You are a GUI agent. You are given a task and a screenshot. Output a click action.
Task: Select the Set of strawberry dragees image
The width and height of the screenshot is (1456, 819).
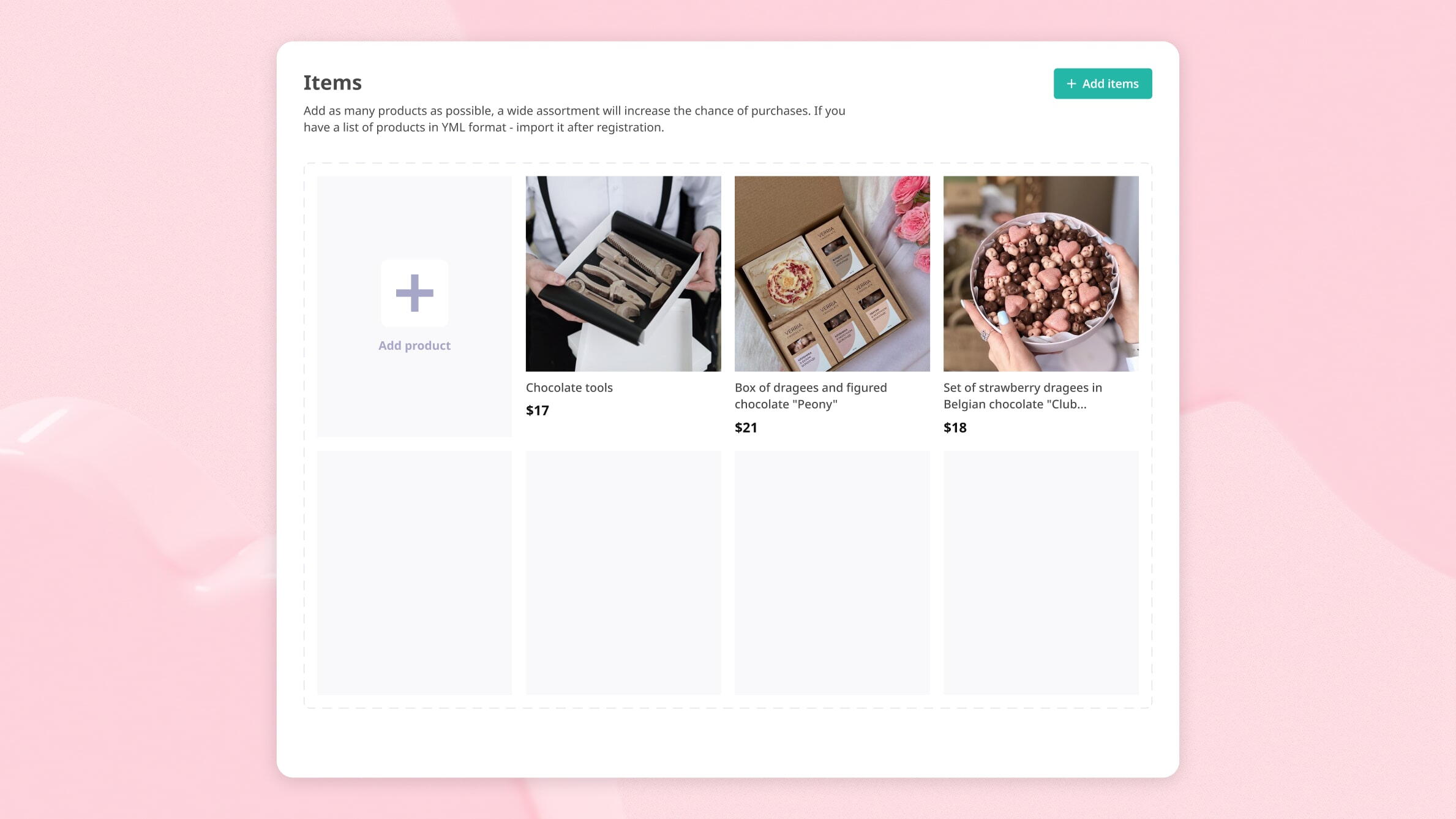(1040, 273)
